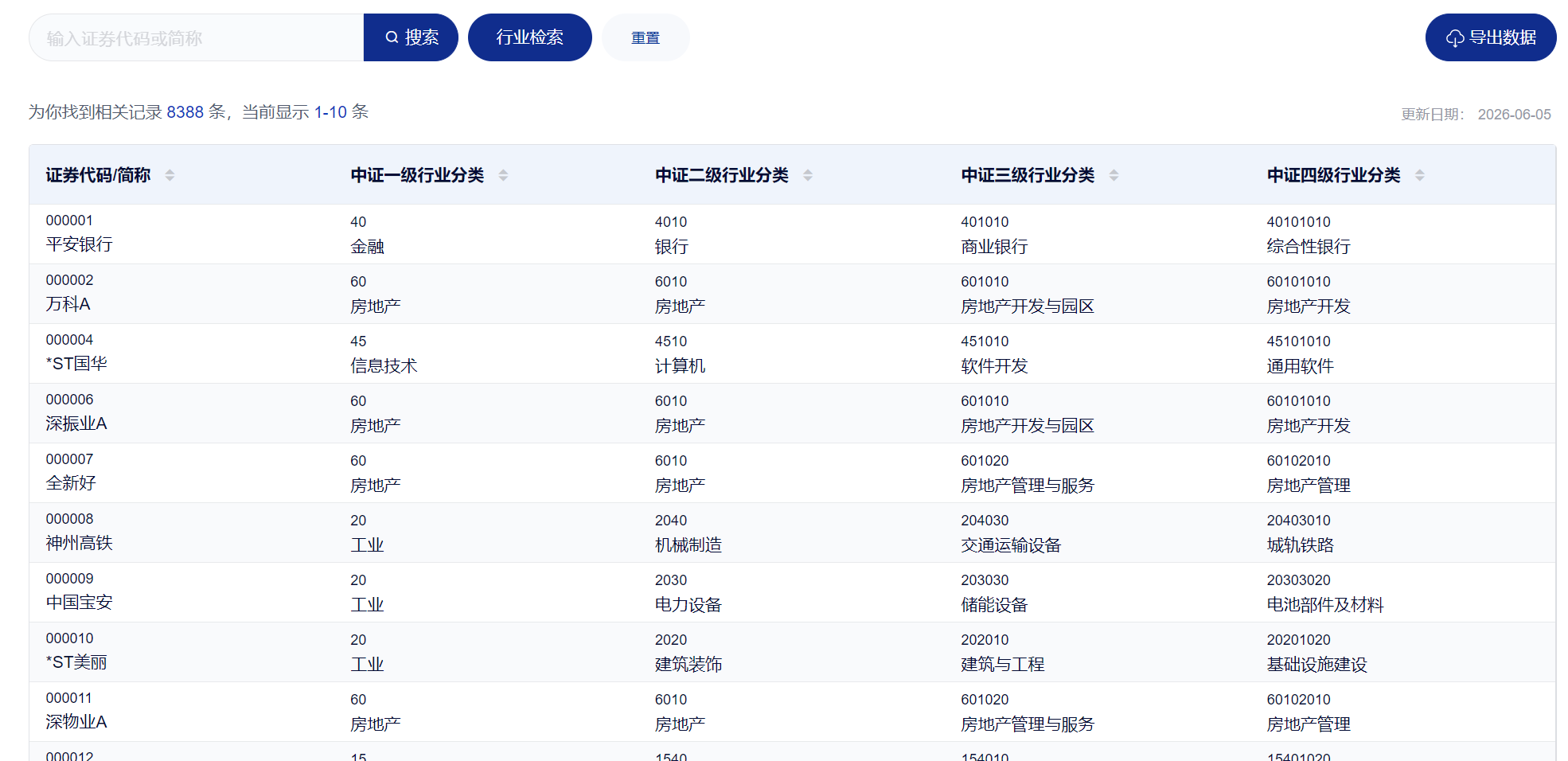Select 全新好 security name
The image size is (1568, 761).
click(x=71, y=483)
